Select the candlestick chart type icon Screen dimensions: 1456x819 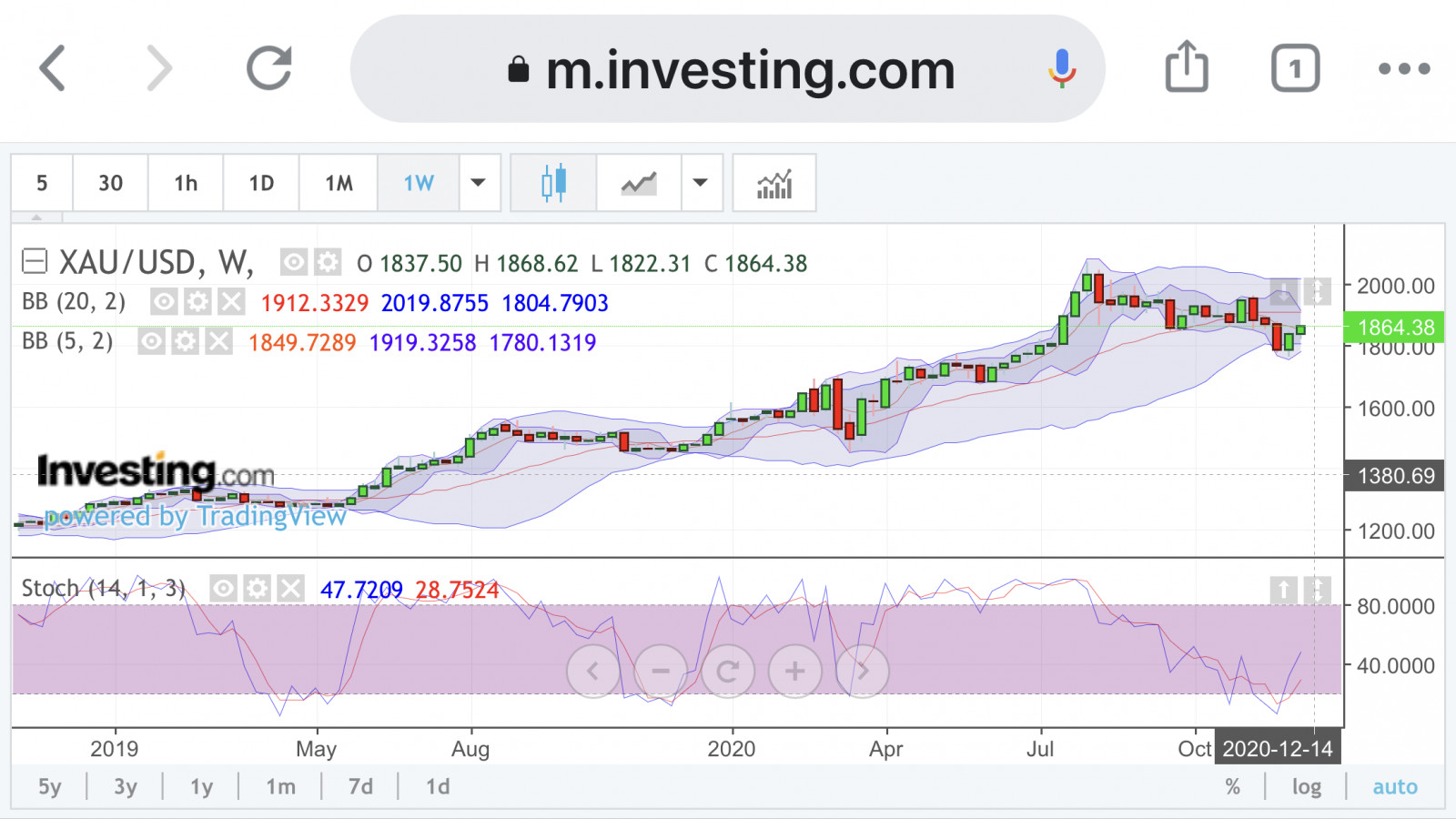pos(553,183)
